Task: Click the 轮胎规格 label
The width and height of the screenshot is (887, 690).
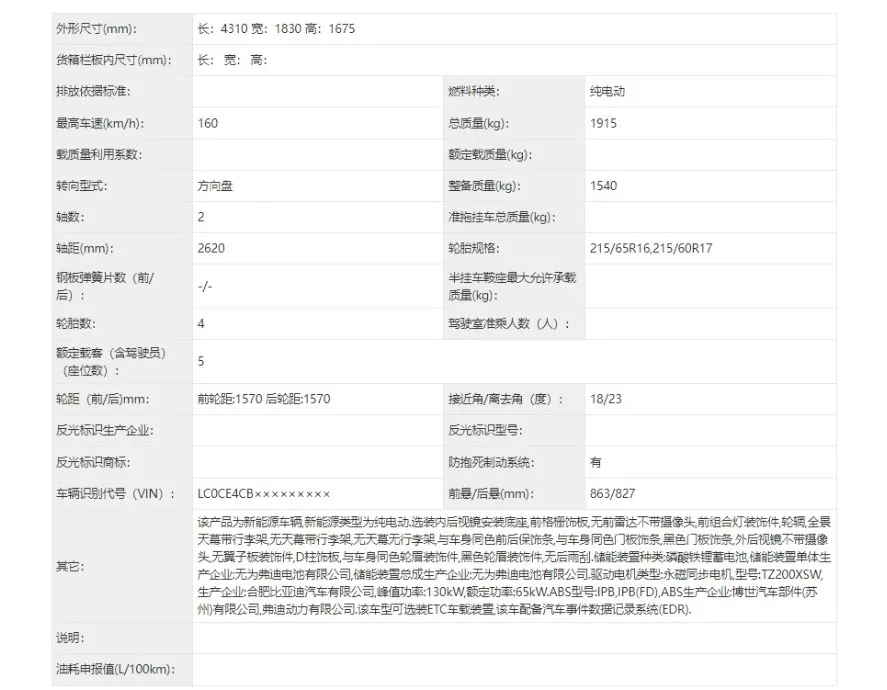Action: click(x=474, y=248)
